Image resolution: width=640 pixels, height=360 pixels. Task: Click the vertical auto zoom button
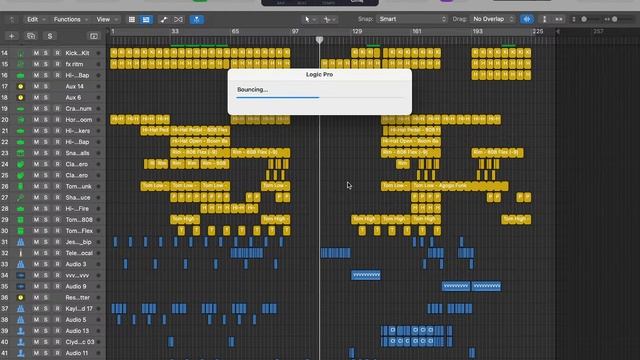[544, 19]
